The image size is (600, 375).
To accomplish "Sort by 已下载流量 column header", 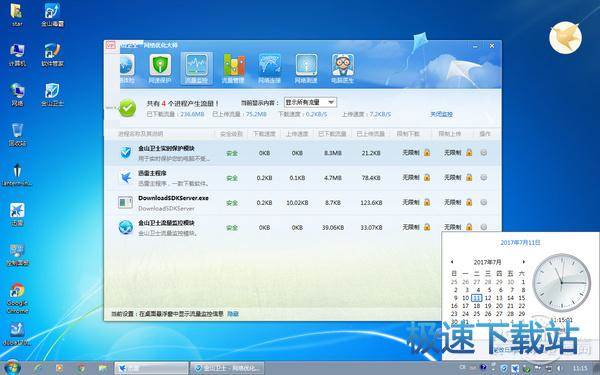I will 332,134.
